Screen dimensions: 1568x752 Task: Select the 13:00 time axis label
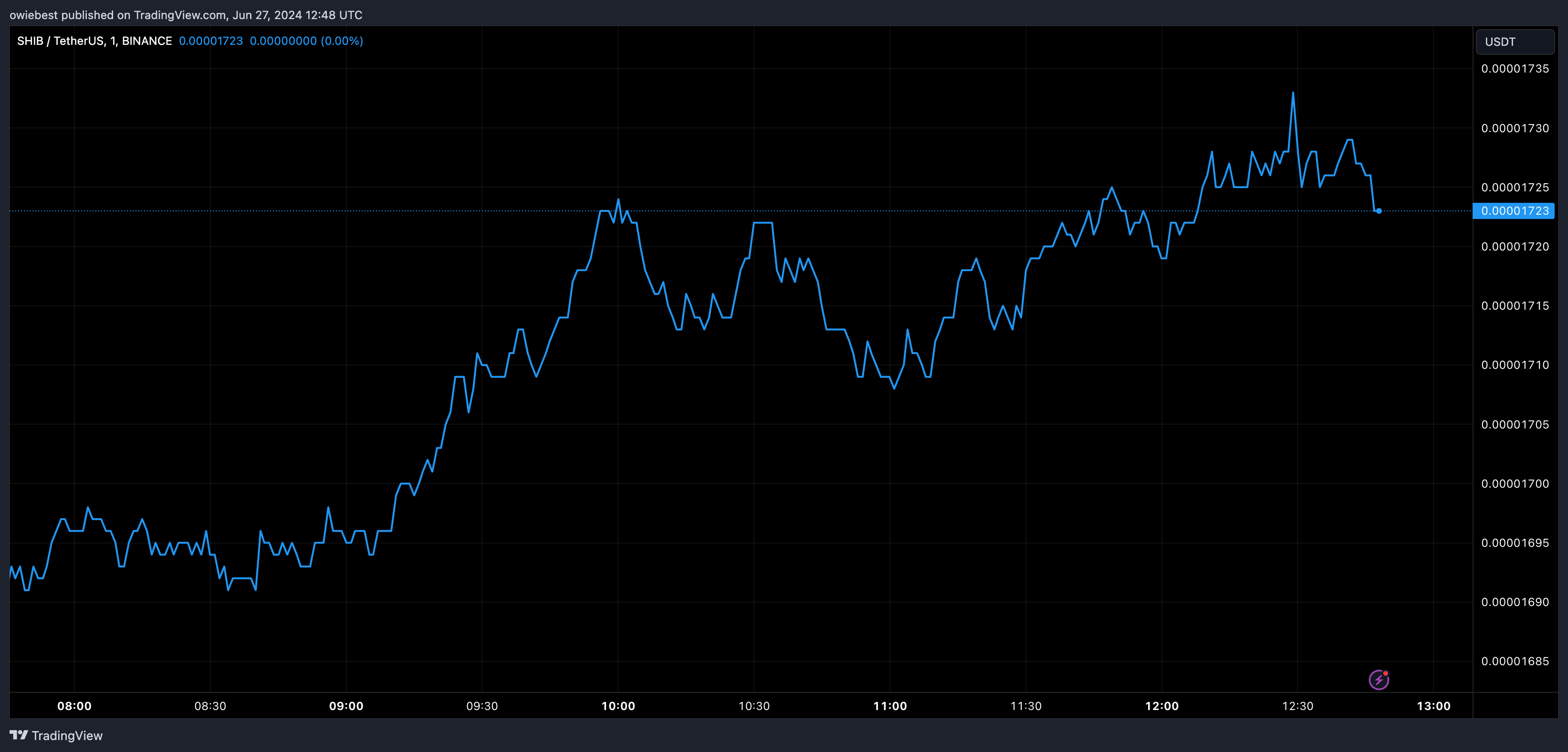(x=1433, y=706)
